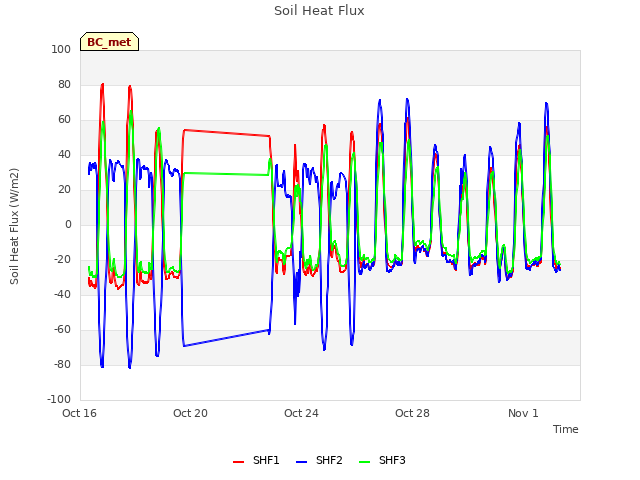Click the -40 y-axis tick label
640x480 pixels.
tap(62, 294)
